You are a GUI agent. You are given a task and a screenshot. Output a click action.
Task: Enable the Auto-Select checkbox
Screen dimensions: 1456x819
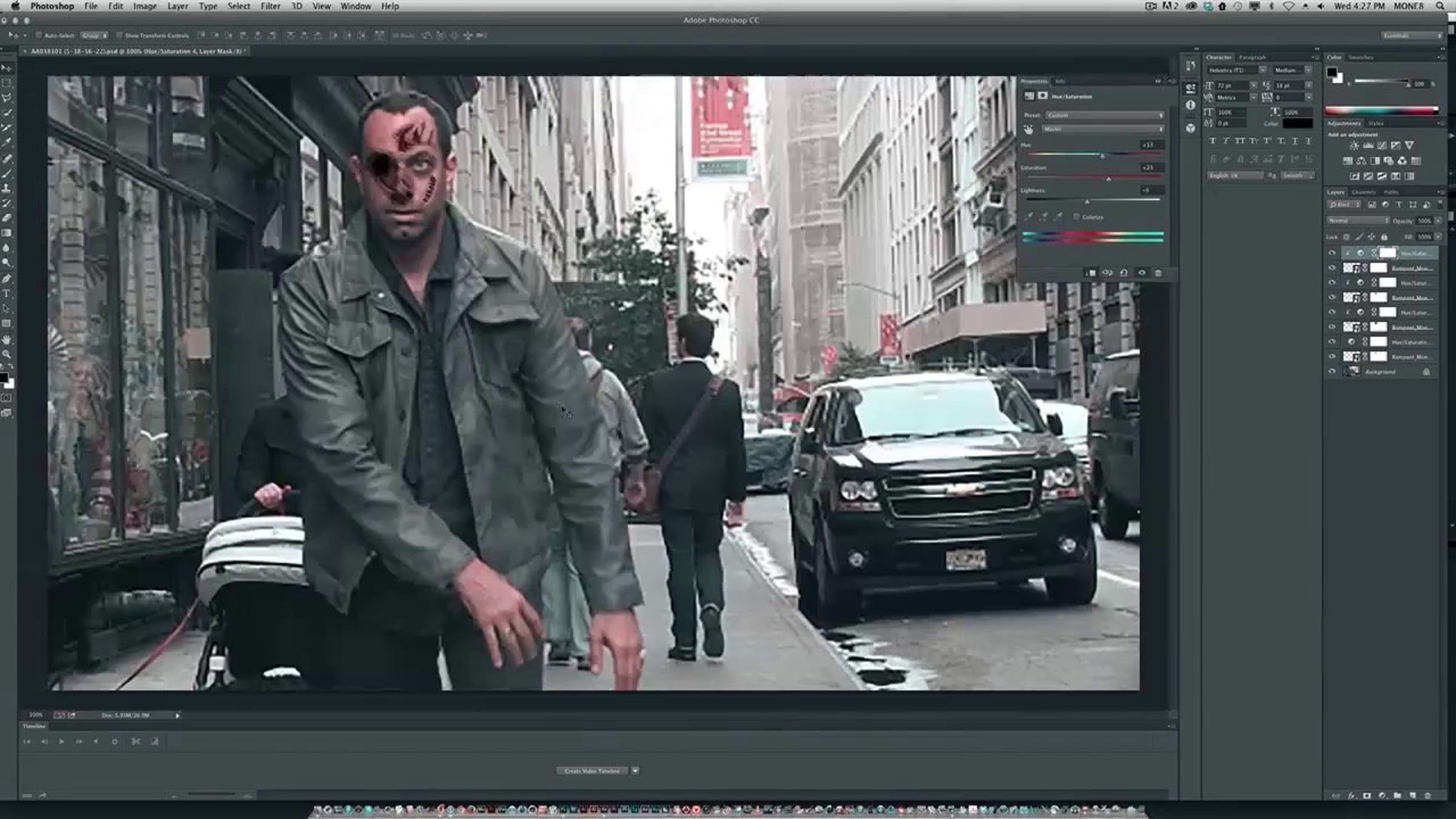pos(39,35)
